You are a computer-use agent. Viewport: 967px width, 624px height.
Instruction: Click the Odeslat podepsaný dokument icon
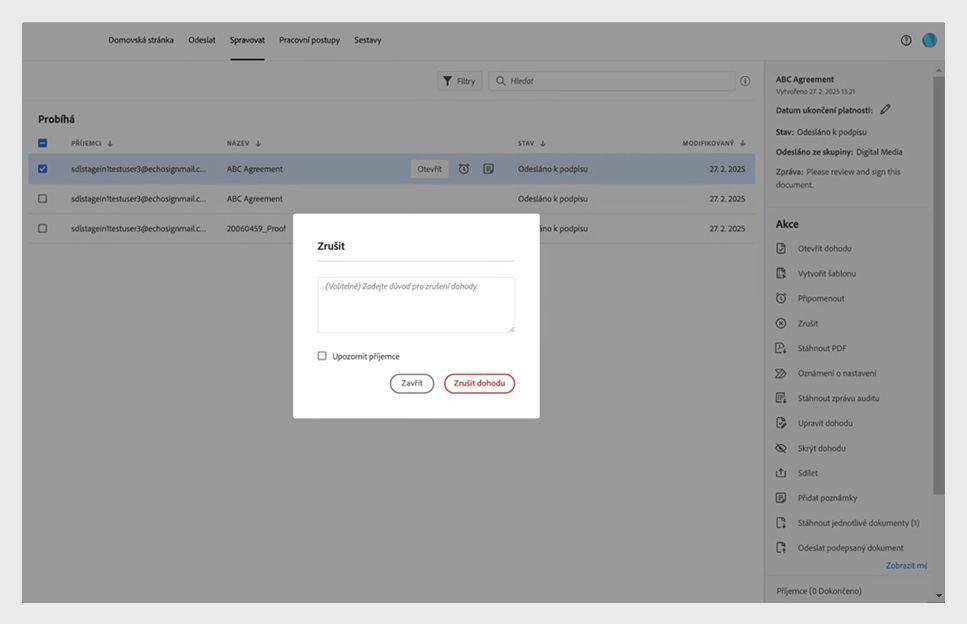pyautogui.click(x=781, y=548)
